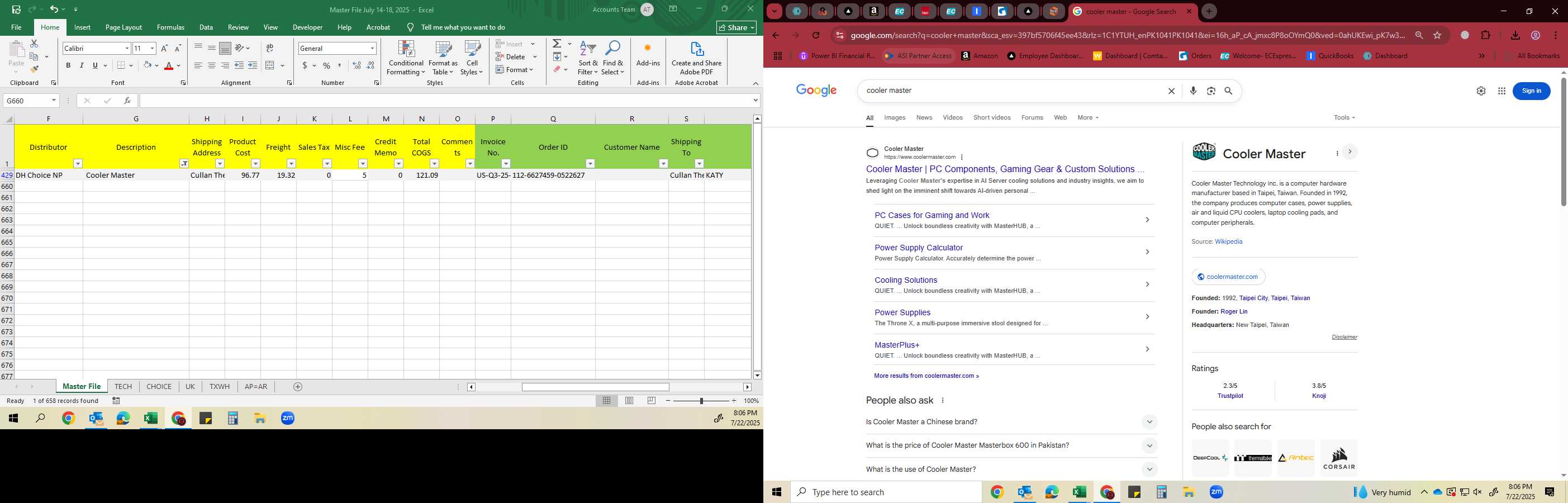Click the Excel zoom slider
The height and width of the screenshot is (503, 1568).
(701, 401)
